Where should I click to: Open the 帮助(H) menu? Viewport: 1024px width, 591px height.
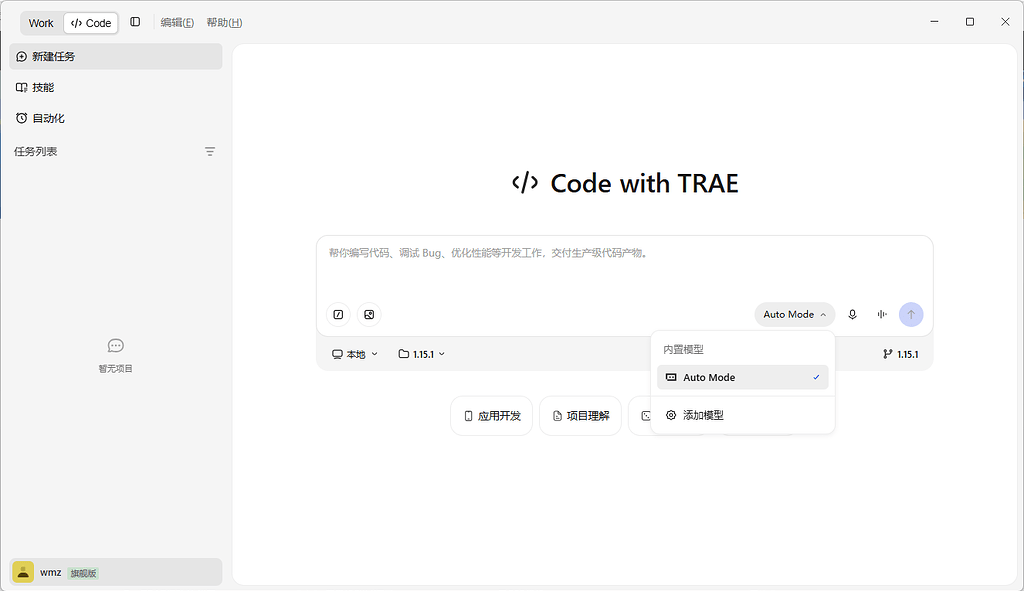(224, 23)
